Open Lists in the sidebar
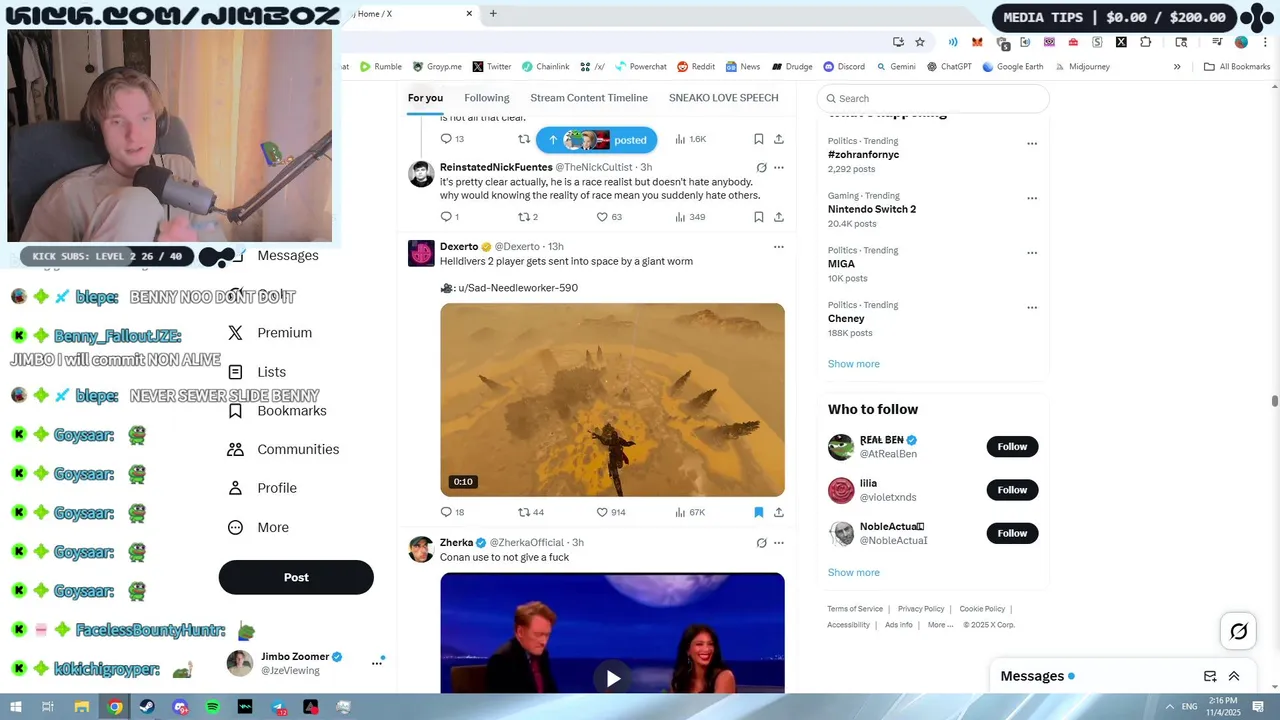The height and width of the screenshot is (720, 1280). (x=257, y=372)
